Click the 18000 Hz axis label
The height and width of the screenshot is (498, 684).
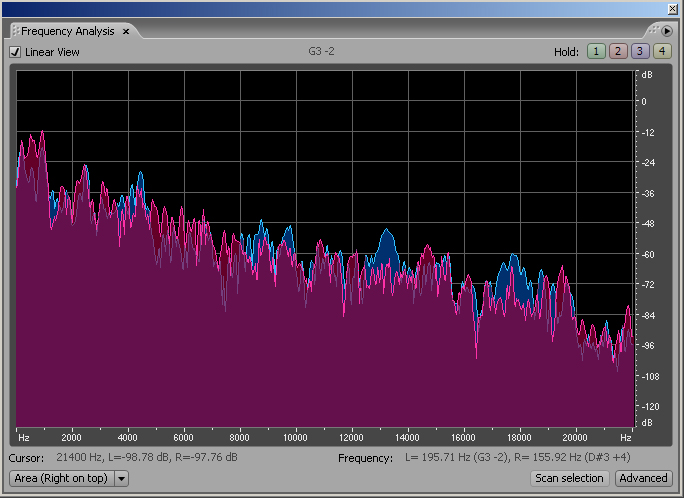(519, 437)
